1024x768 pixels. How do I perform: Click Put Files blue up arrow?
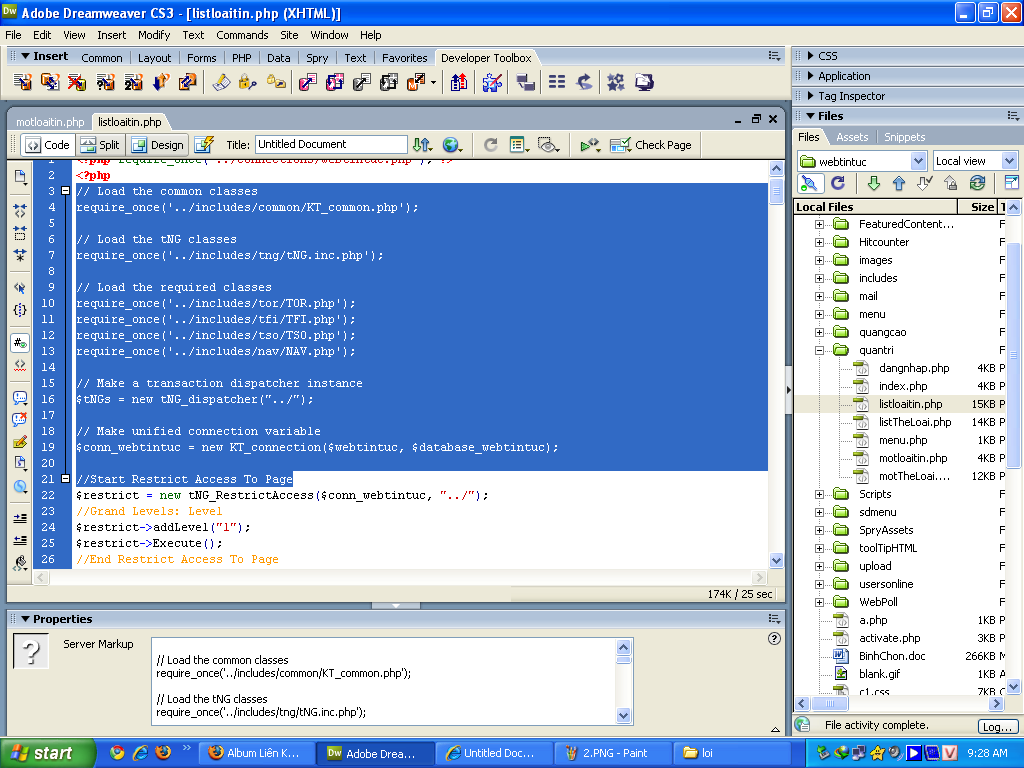click(x=899, y=184)
